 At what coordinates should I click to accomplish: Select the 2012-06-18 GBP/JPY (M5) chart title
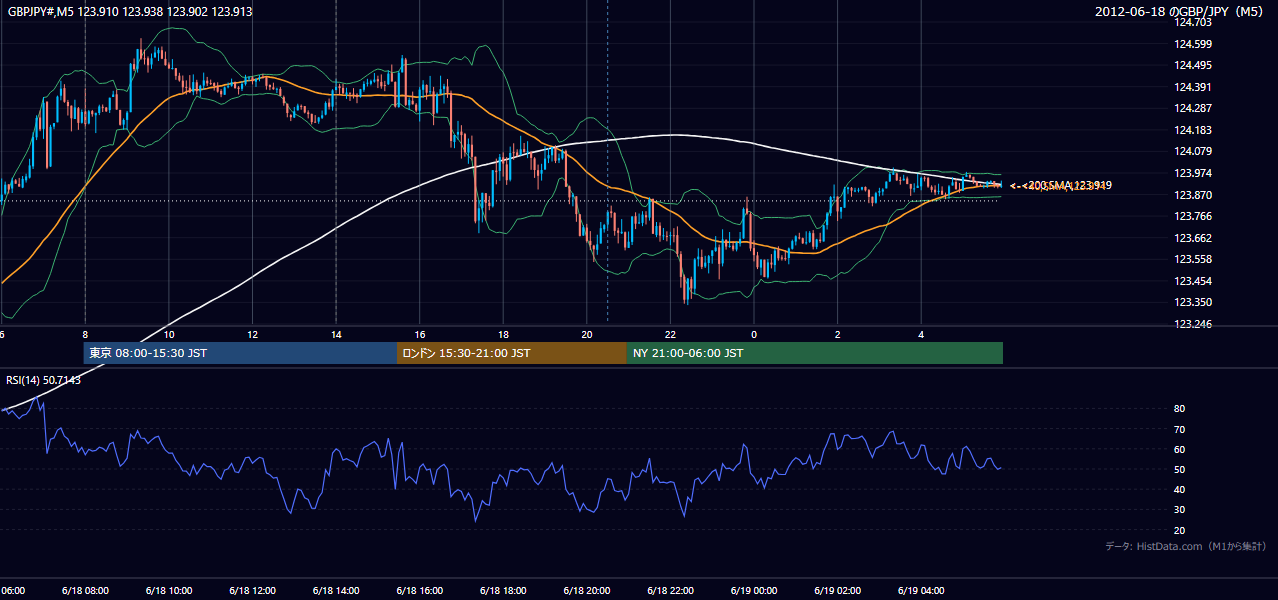[1181, 12]
